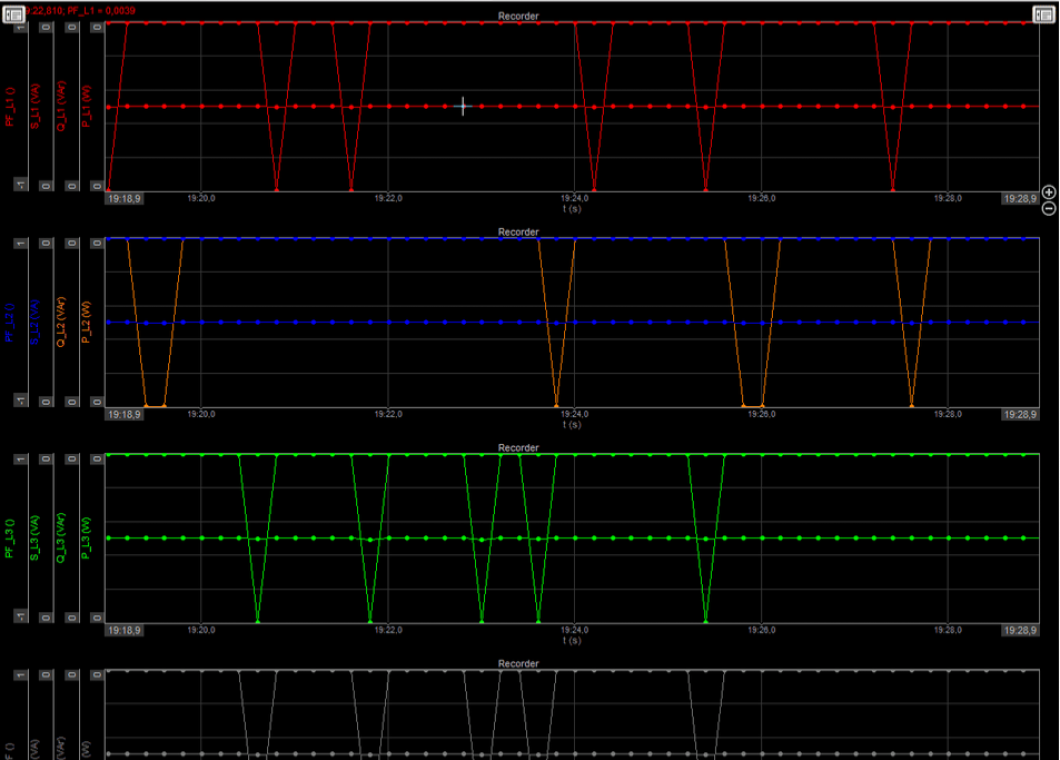Edit the S_L2 axis upper limit box
1060x760 pixels.
[x=46, y=243]
